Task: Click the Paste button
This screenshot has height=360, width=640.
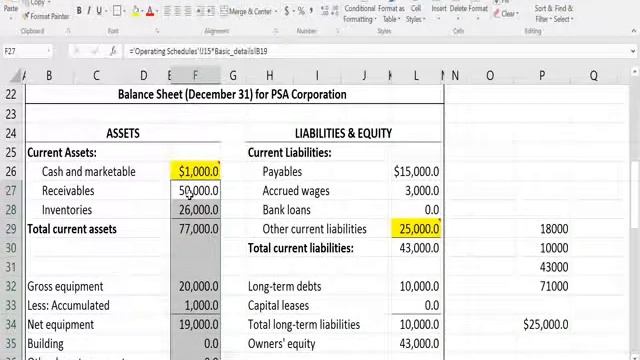Action: [11, 10]
